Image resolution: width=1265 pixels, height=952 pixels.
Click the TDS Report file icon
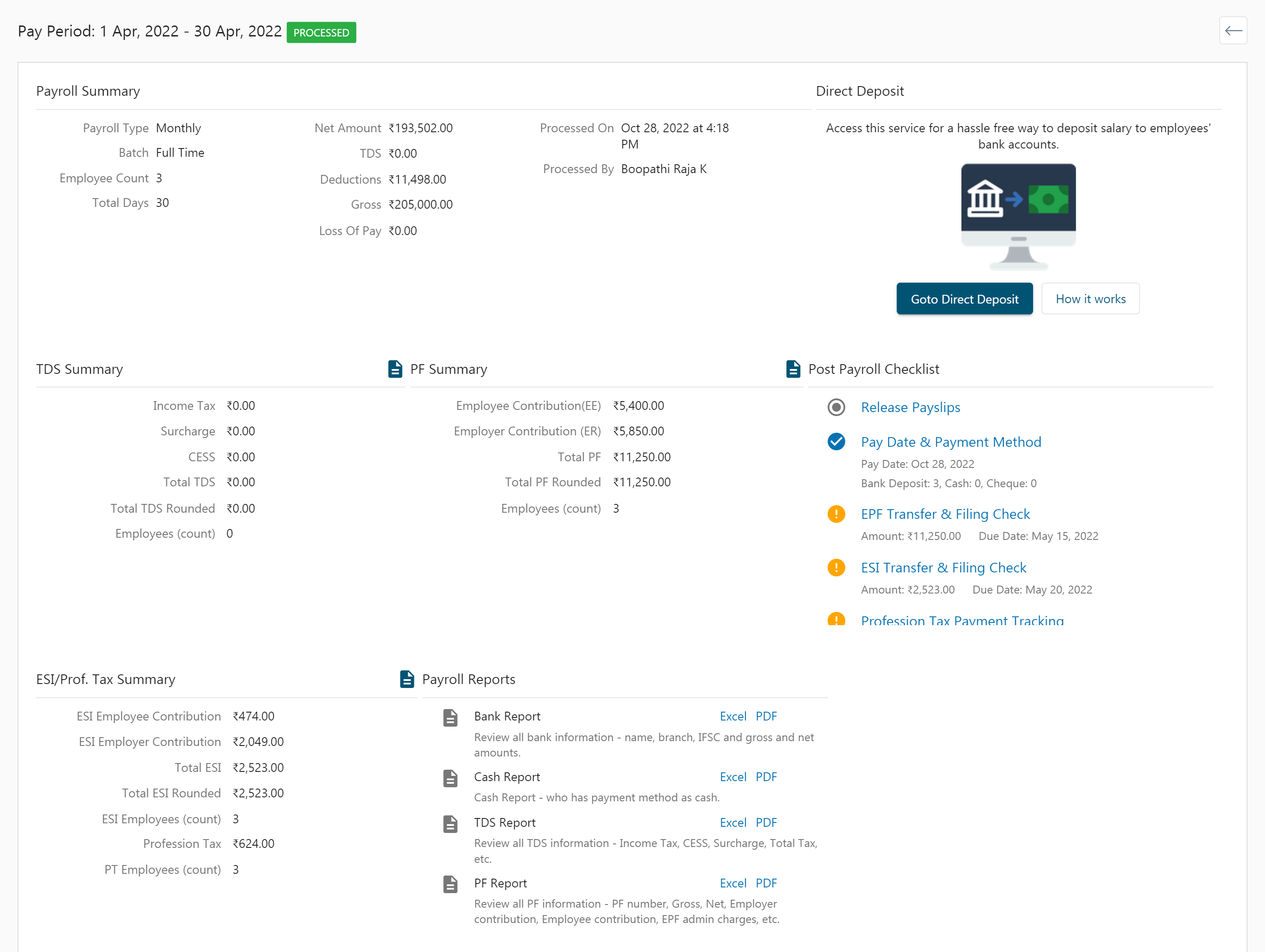coord(451,824)
